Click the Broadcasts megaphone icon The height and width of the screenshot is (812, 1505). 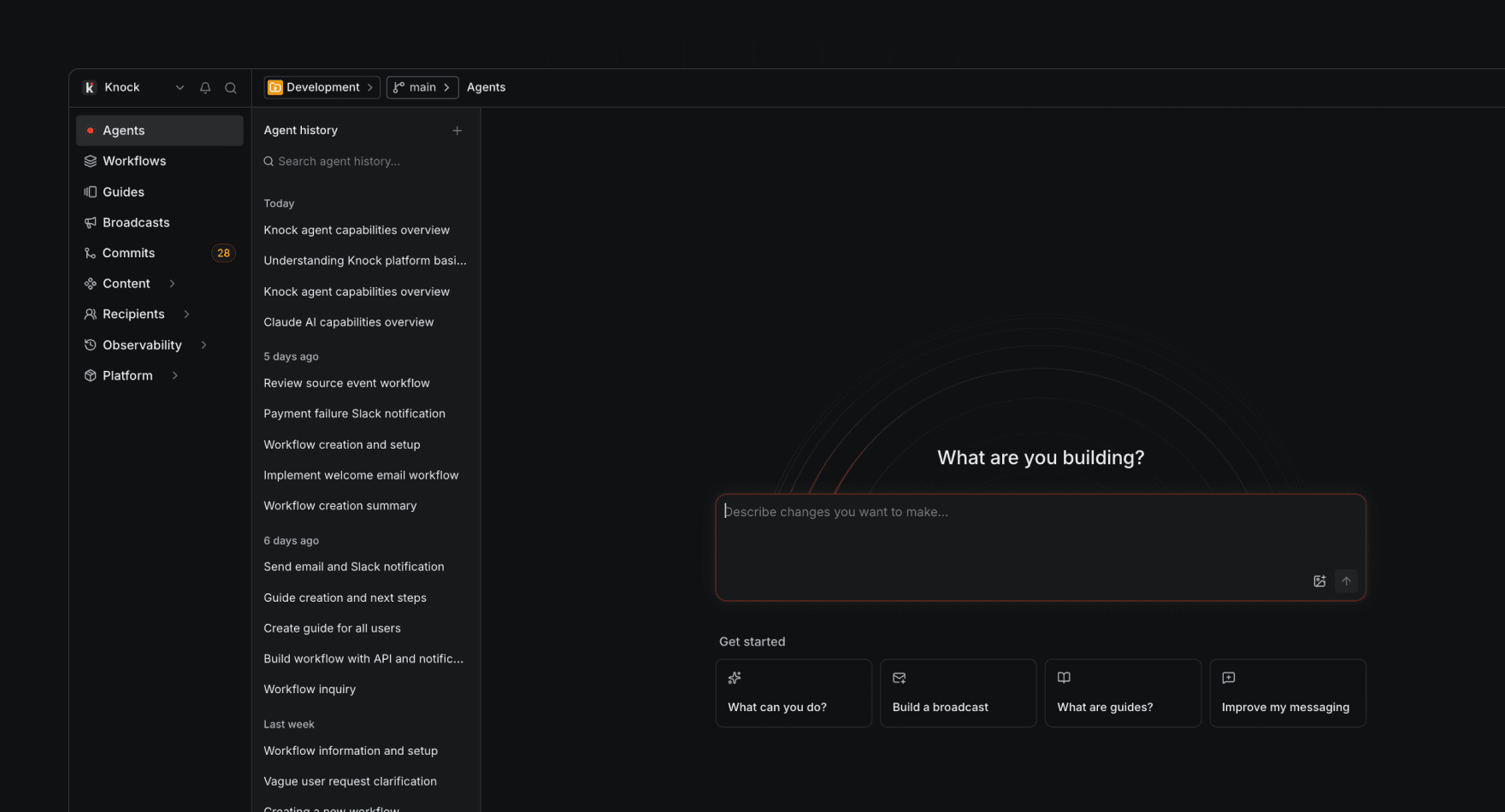coord(91,222)
